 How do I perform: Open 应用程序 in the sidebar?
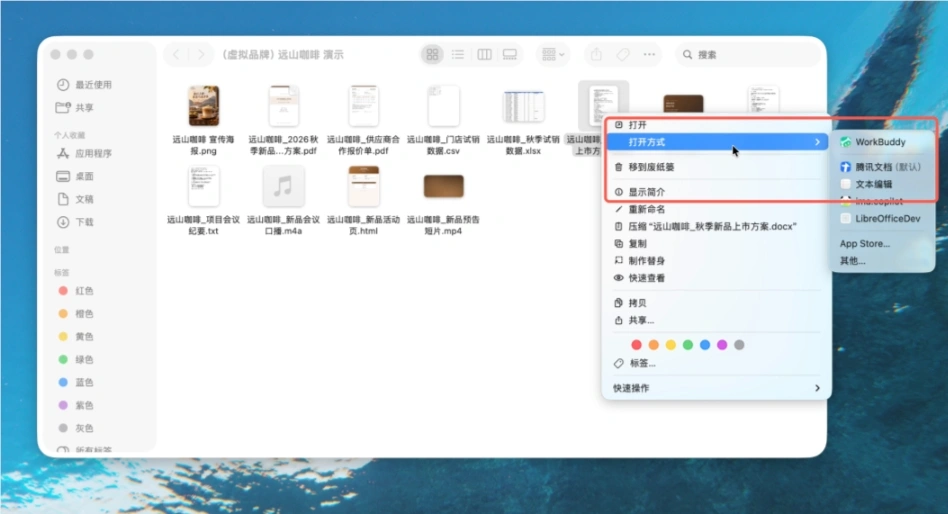tap(85, 154)
